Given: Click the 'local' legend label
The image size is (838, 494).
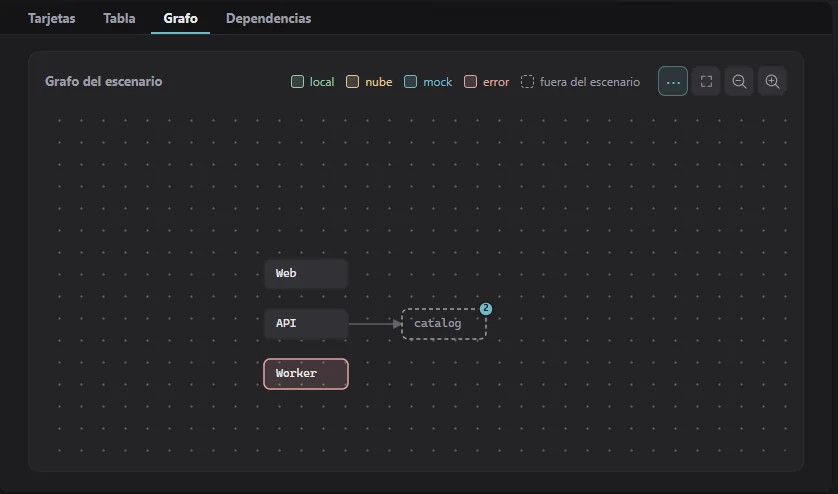Looking at the screenshot, I should pyautogui.click(x=322, y=82).
